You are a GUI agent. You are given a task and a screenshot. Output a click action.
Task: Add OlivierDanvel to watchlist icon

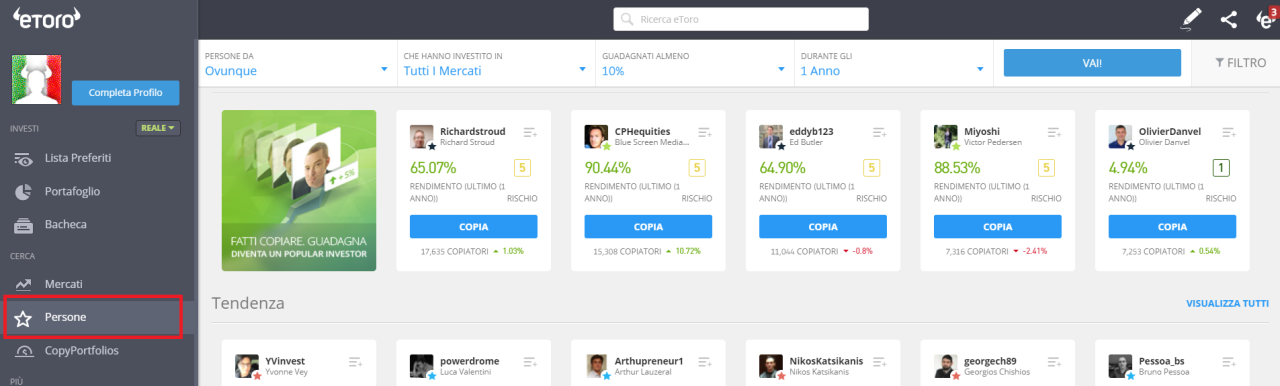pos(1228,132)
